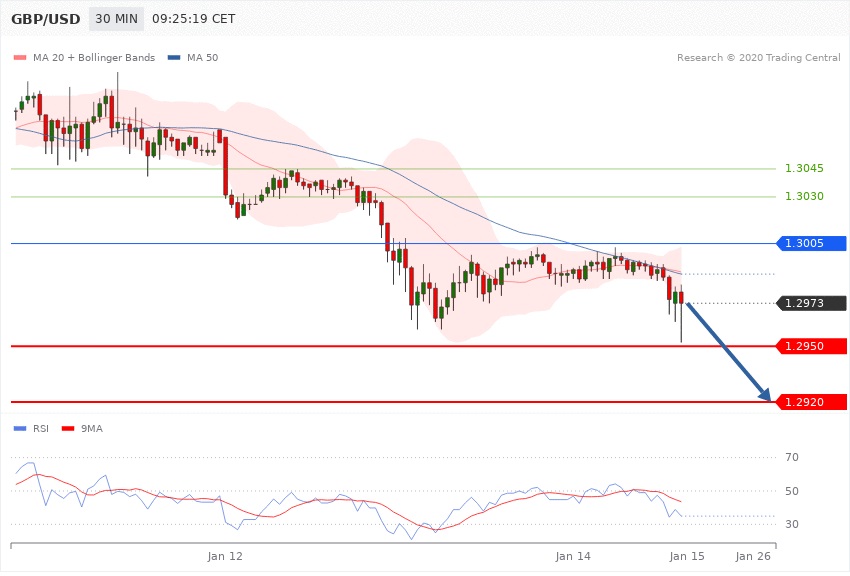This screenshot has width=850, height=576.
Task: Toggle the 9MA legend entry
Action: coord(83,429)
